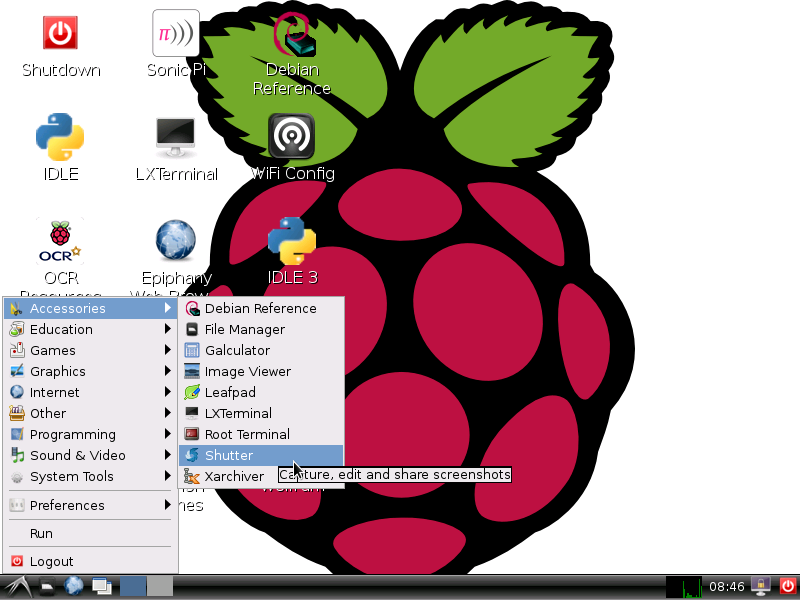Switch to the first virtual desktop on the pager

coord(133,587)
